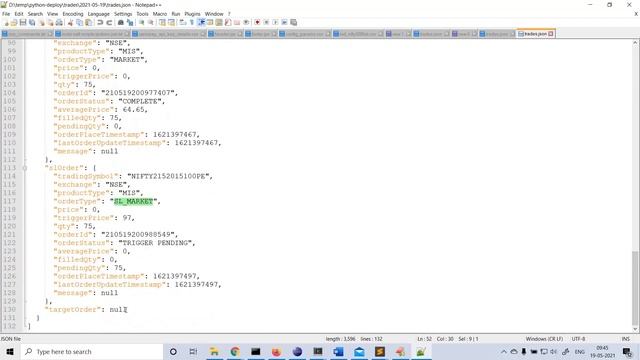Click the vertical scrollbar down arrow
The image size is (640, 360).
[636, 329]
